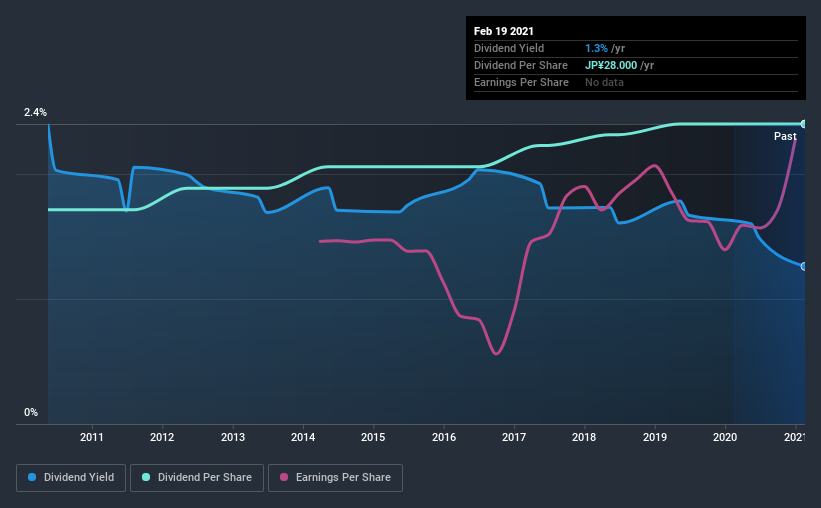Toggle the Dividend Yield legend button

coord(71,478)
